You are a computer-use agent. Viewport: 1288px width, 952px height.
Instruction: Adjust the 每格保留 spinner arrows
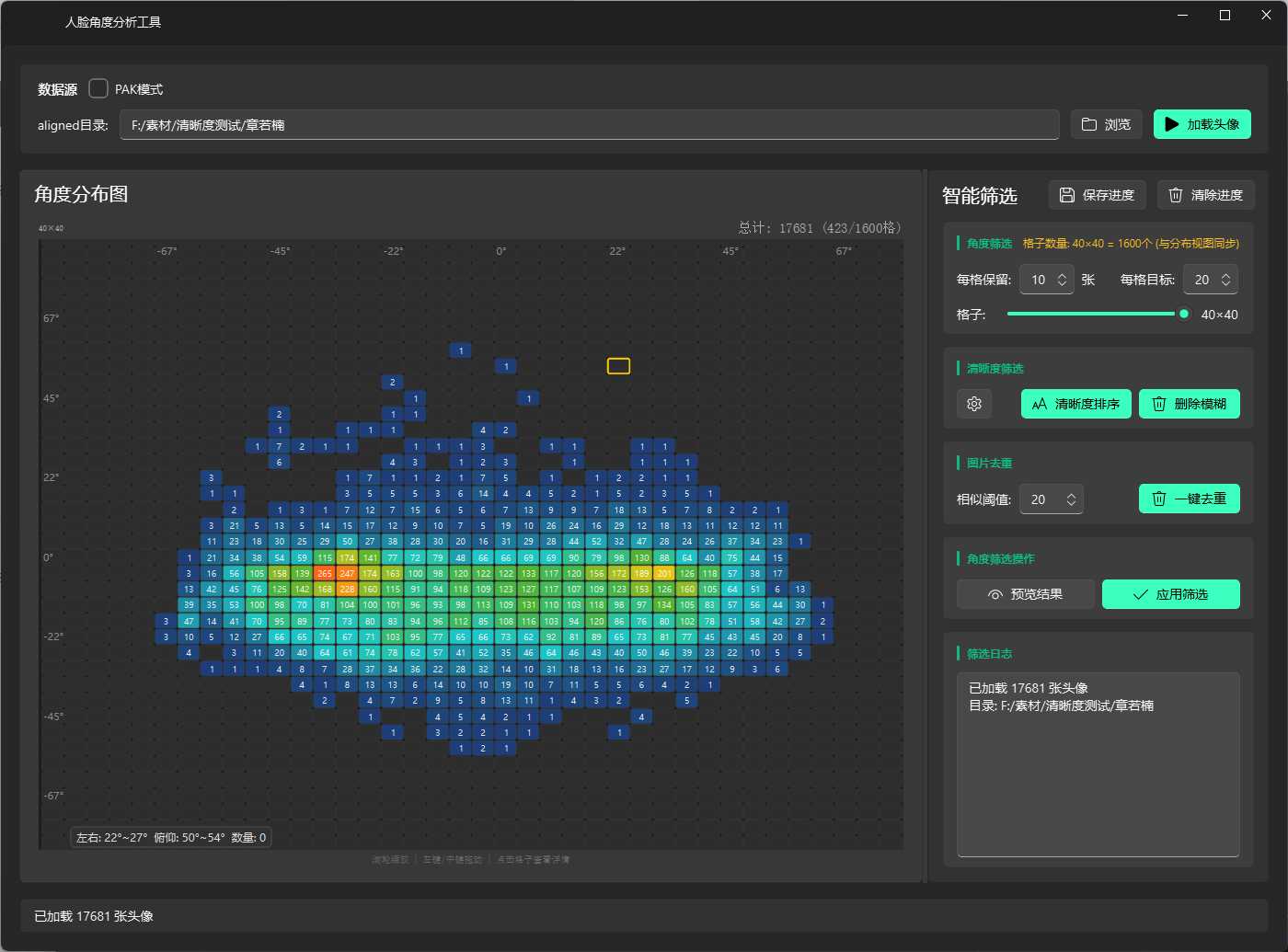[x=1062, y=280]
